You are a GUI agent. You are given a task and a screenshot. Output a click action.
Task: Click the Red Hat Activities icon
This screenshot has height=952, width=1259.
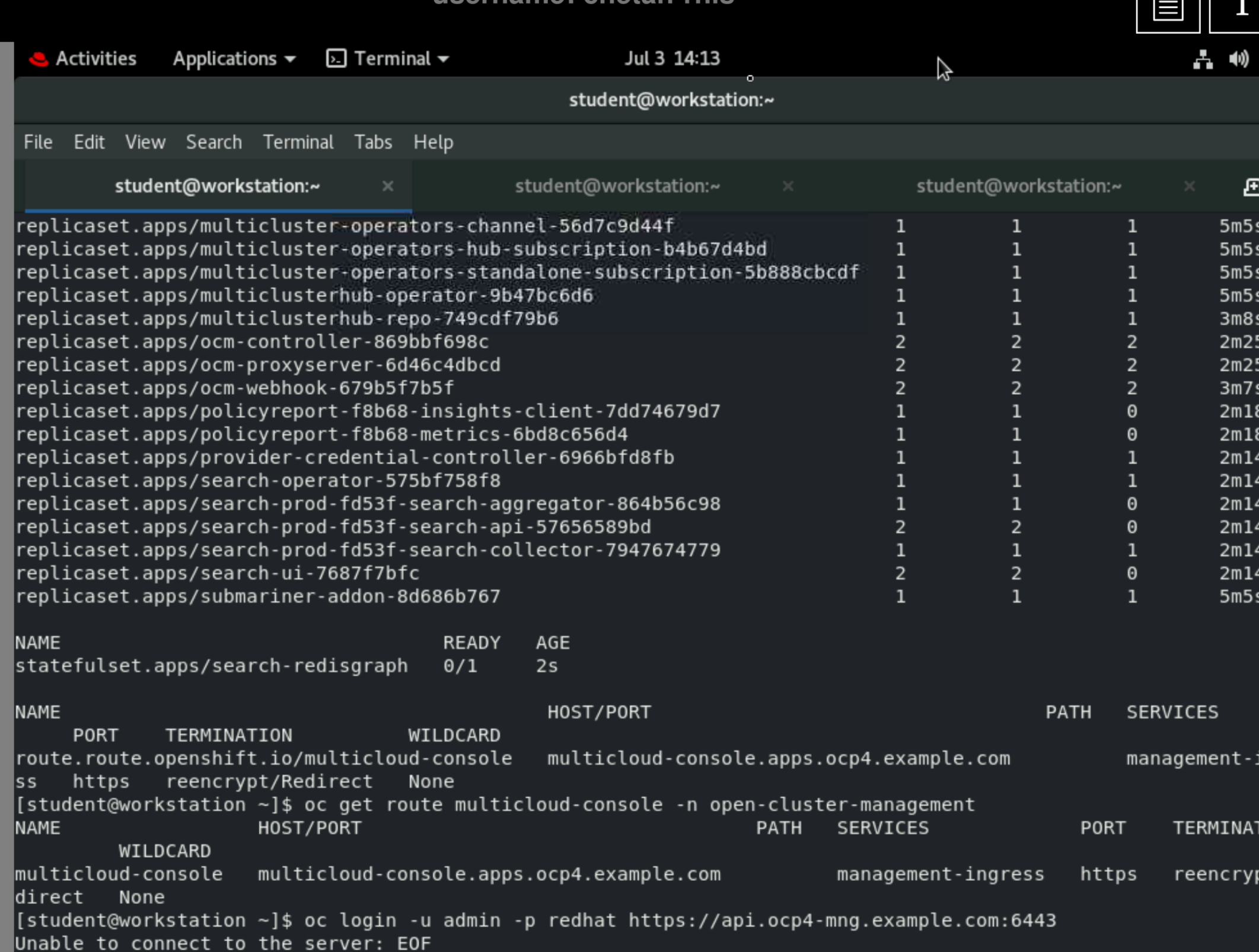39,59
